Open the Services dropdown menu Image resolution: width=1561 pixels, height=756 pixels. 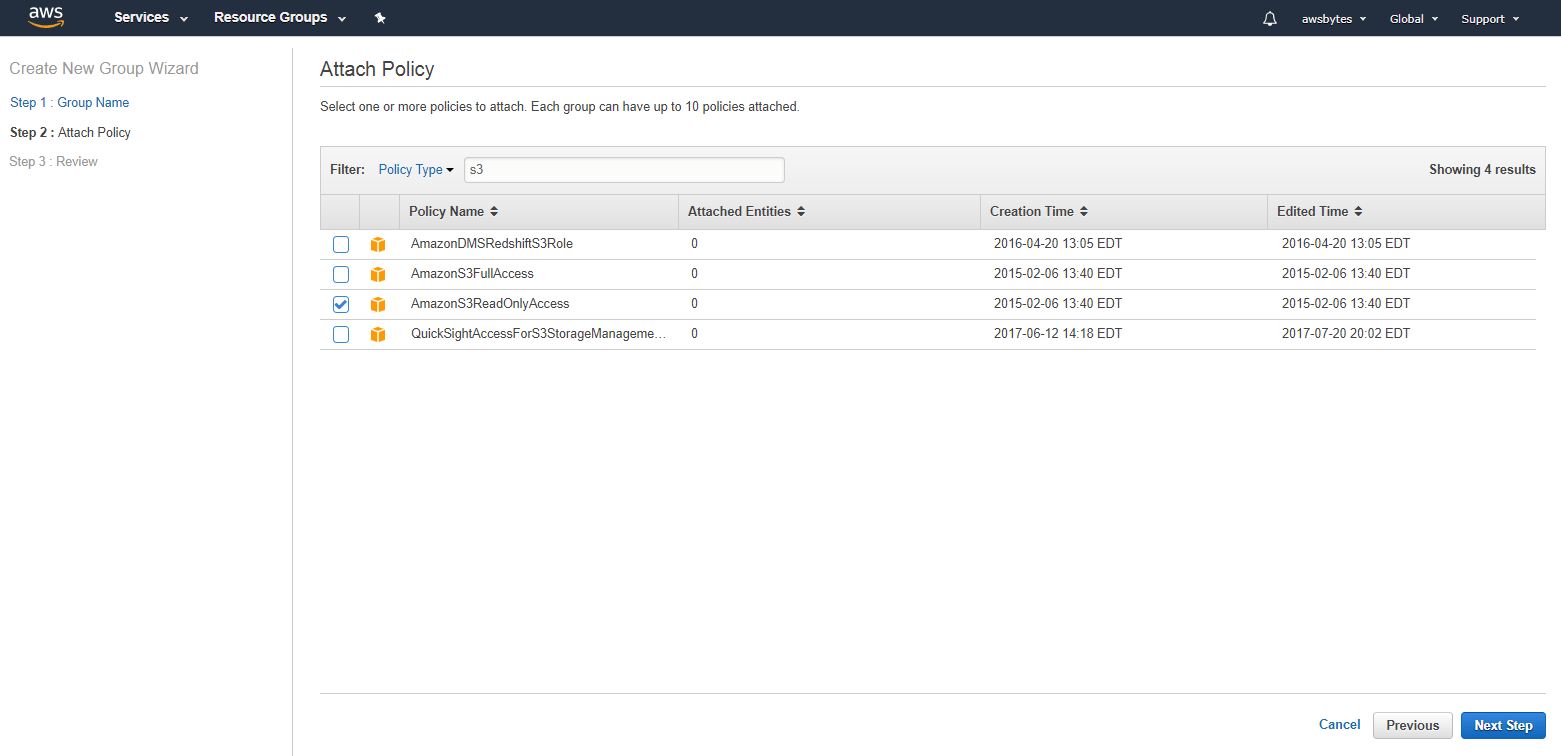tap(151, 18)
